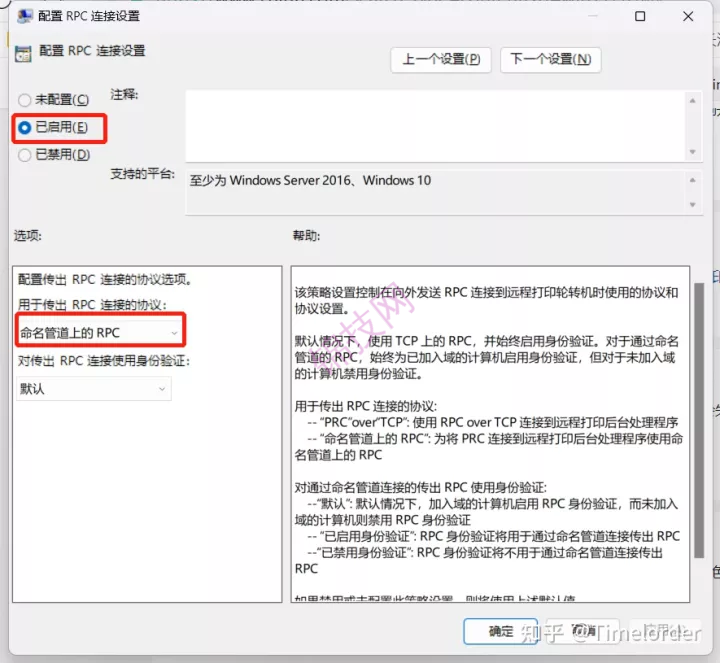Open the 命名管道上的 RPC protocol dropdown
Viewport: 720px width, 663px height.
pyautogui.click(x=99, y=332)
